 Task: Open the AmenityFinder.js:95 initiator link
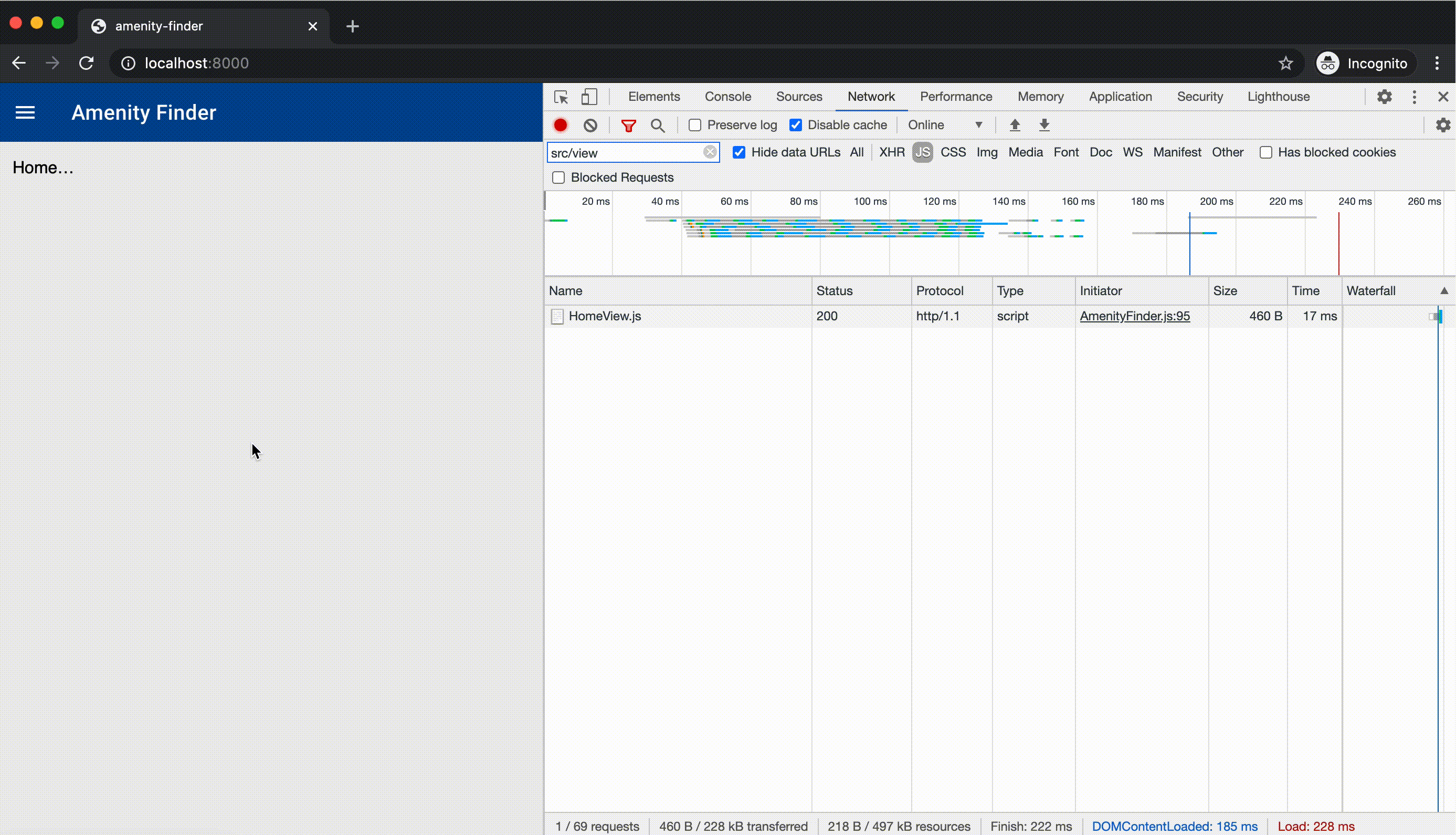click(1135, 316)
